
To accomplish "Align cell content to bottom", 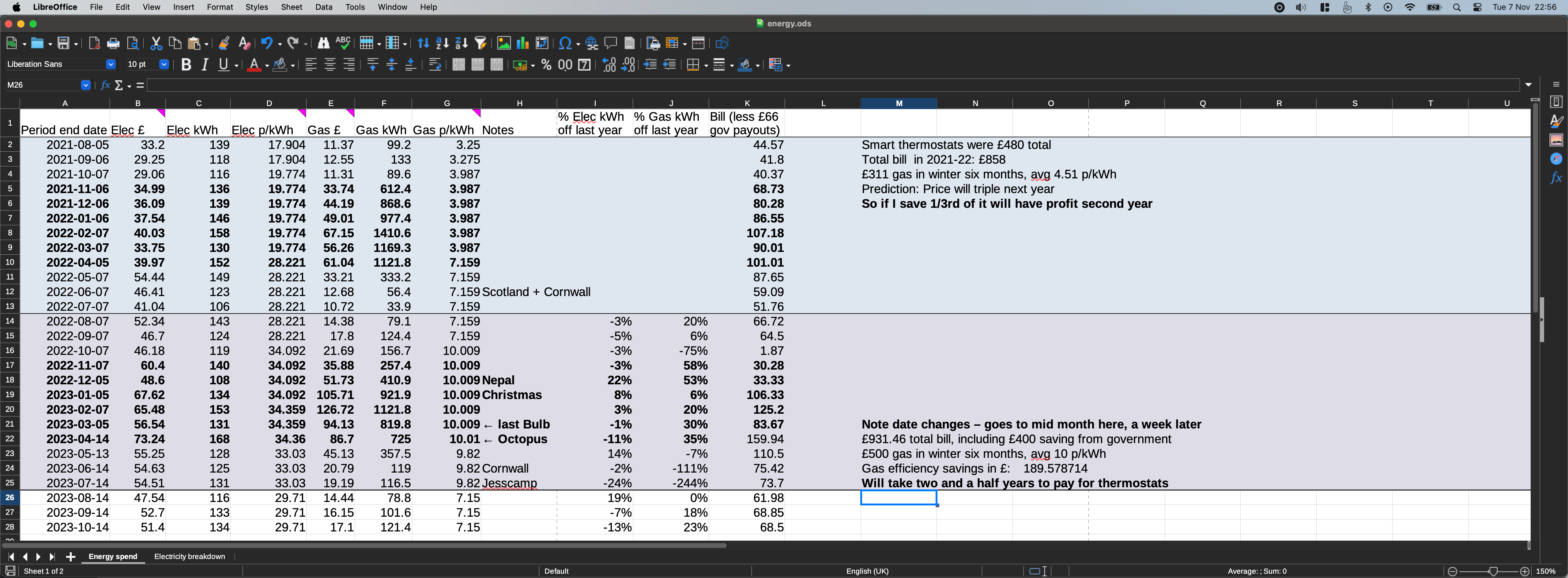I will point(411,65).
